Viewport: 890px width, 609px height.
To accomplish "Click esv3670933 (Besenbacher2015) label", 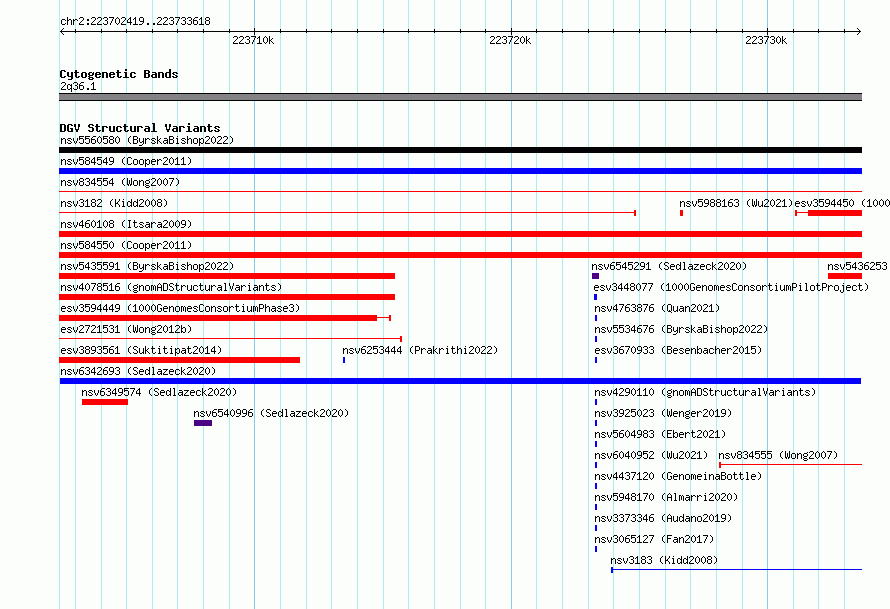I will tap(678, 350).
